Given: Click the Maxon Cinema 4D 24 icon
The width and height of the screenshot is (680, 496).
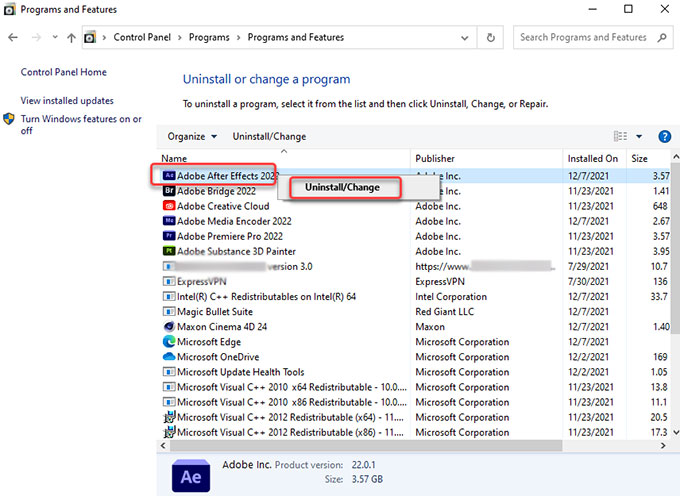Looking at the screenshot, I should (x=169, y=326).
